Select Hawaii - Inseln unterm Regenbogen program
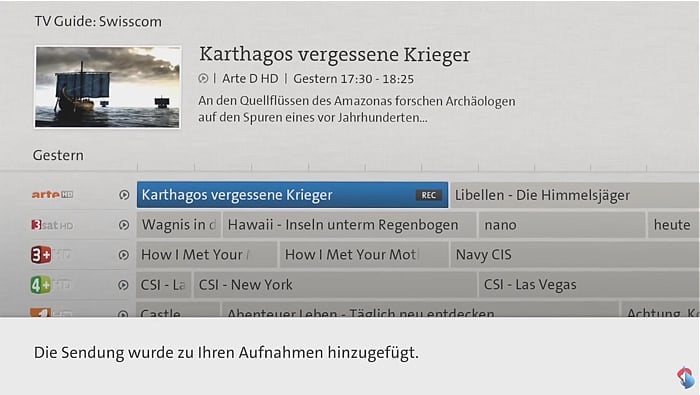The image size is (700, 395). click(x=349, y=225)
